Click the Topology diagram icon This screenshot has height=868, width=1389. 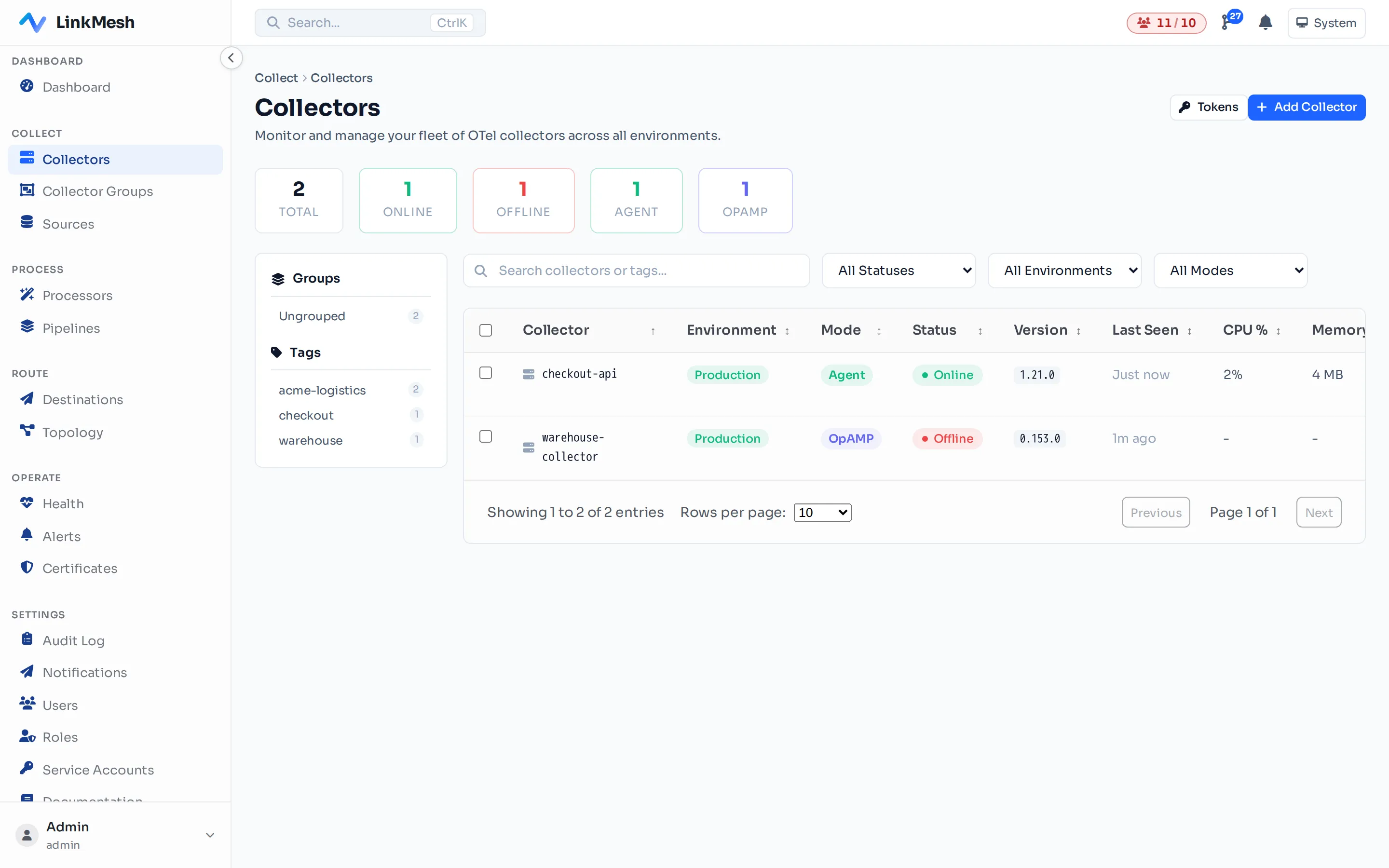click(27, 431)
